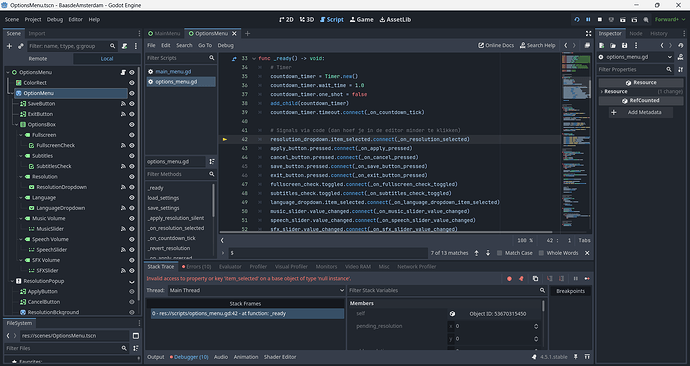Run a specific scene icon
690x366 pixels.
[634, 19]
